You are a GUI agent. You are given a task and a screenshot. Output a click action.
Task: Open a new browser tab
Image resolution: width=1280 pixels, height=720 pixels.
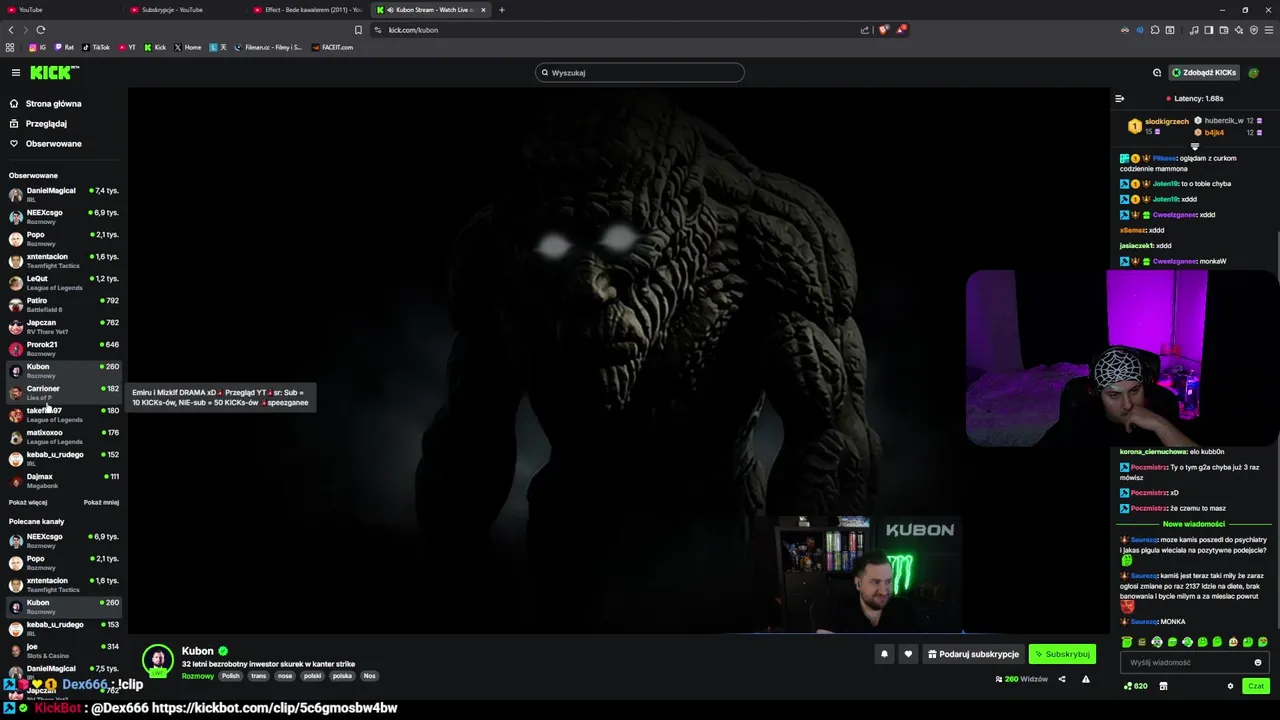click(502, 10)
